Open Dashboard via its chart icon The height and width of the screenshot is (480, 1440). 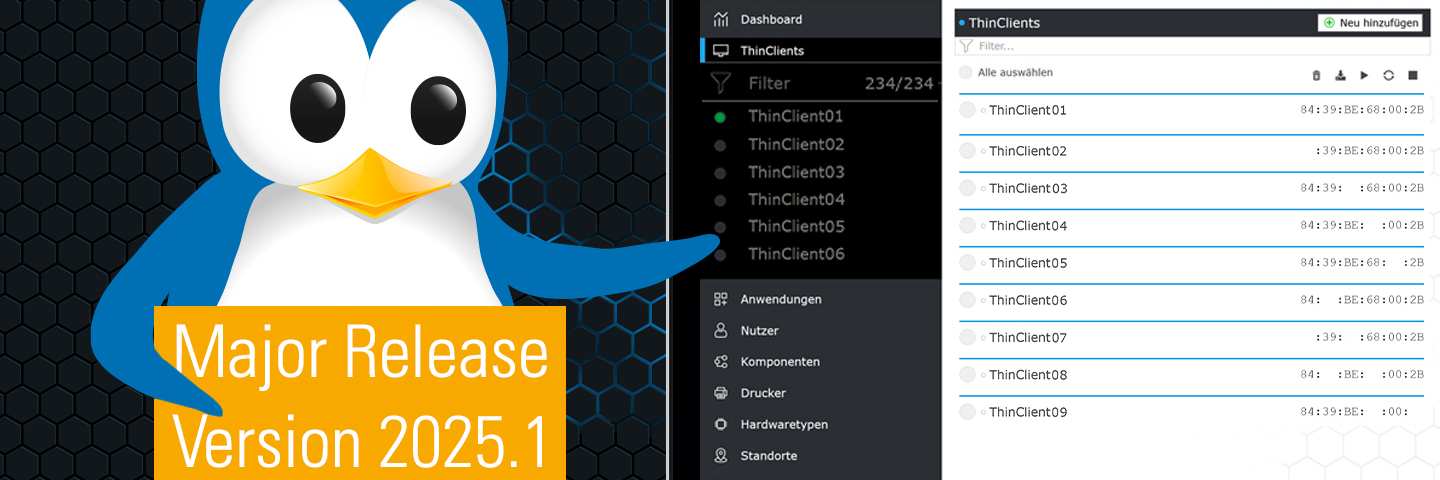720,19
